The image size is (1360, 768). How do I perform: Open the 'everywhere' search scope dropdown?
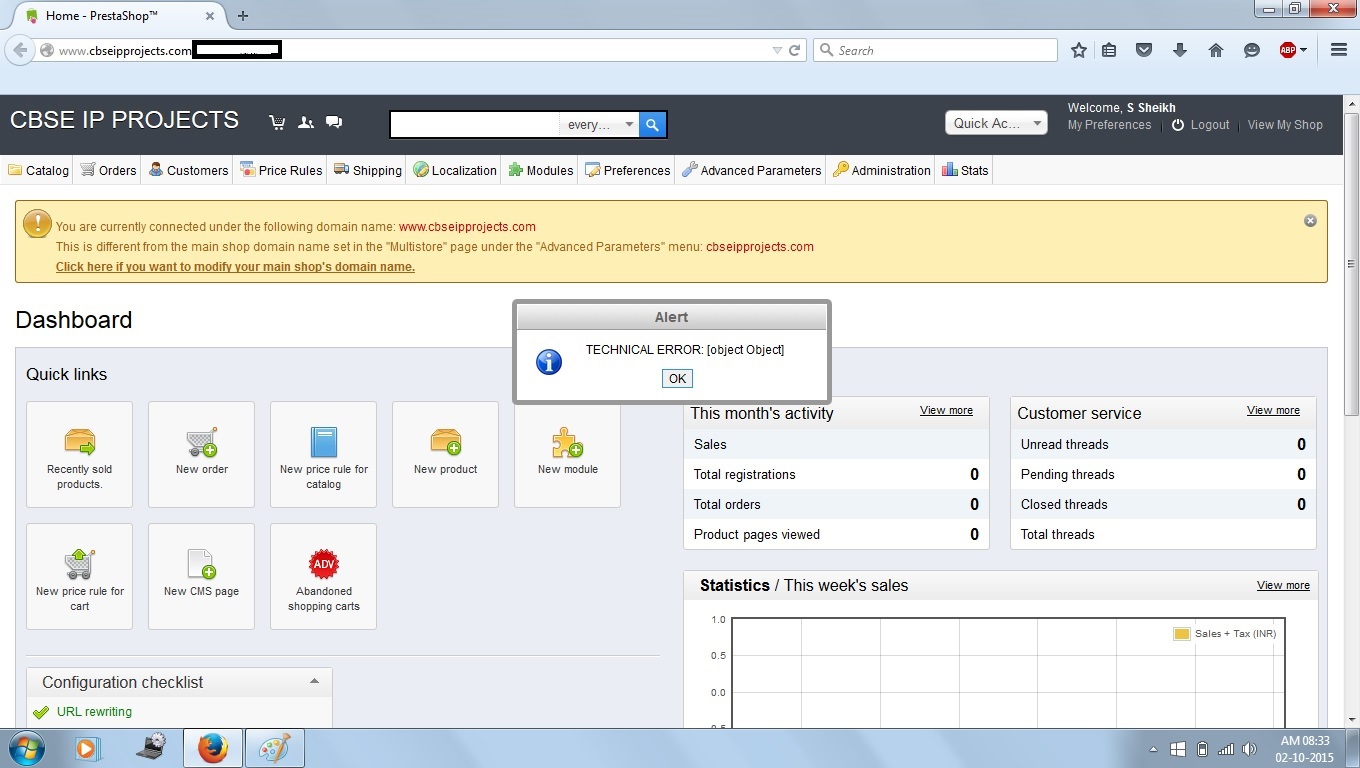click(600, 125)
